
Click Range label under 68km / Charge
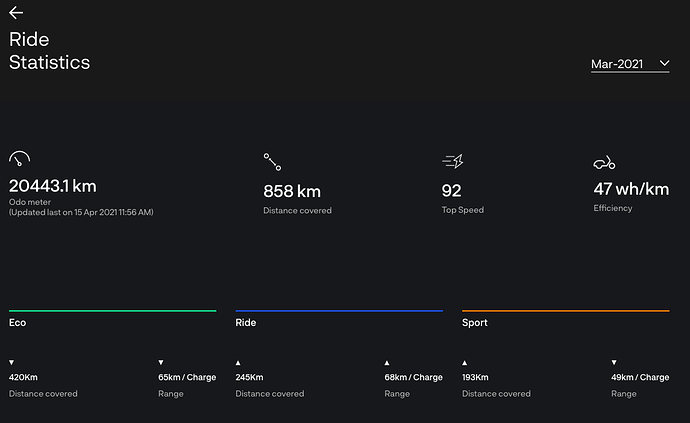pyautogui.click(x=397, y=394)
